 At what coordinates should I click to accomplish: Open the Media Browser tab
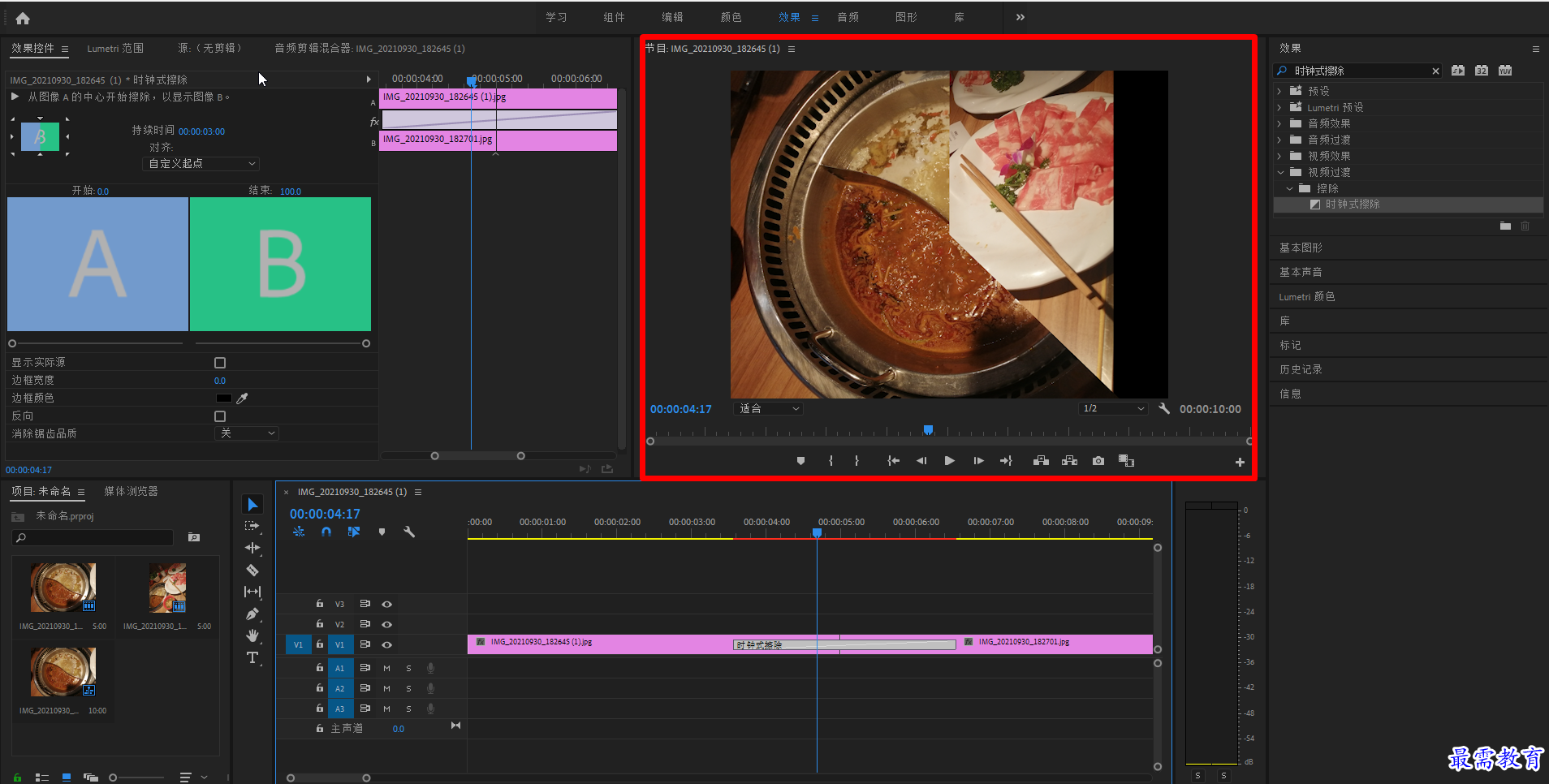pyautogui.click(x=131, y=492)
